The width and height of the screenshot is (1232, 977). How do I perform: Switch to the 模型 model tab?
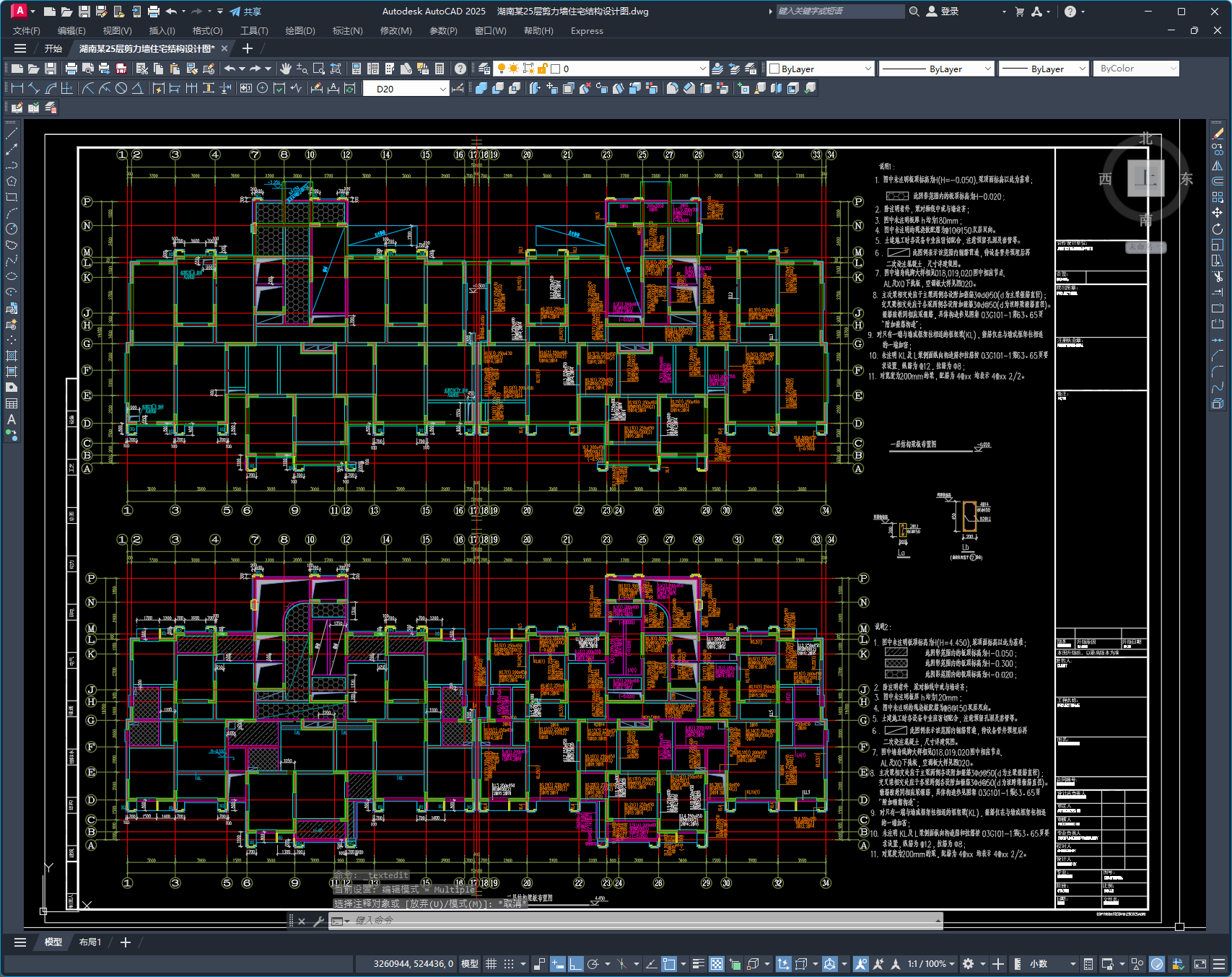pyautogui.click(x=53, y=942)
